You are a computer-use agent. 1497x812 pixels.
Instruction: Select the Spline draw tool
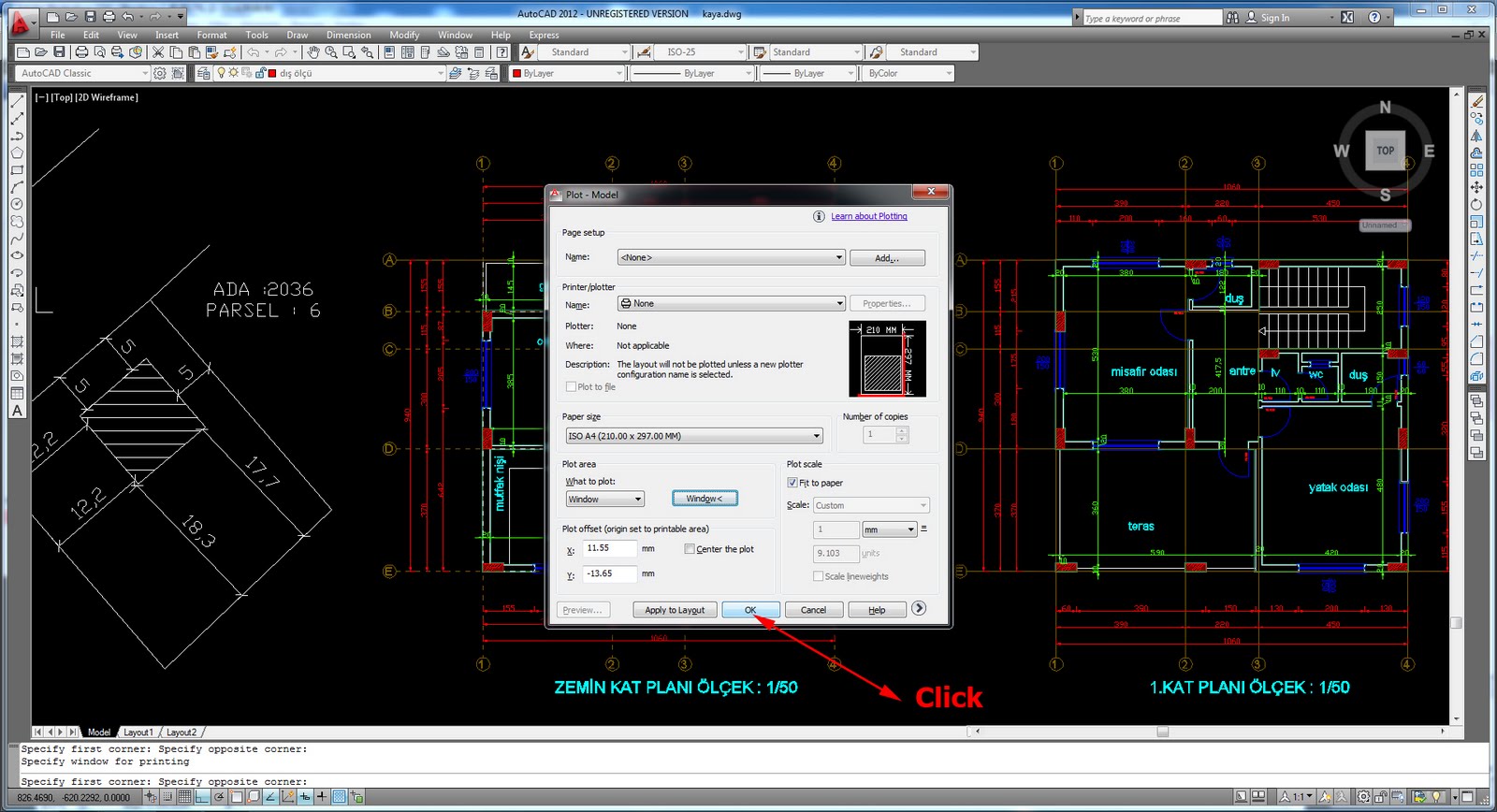pyautogui.click(x=17, y=239)
